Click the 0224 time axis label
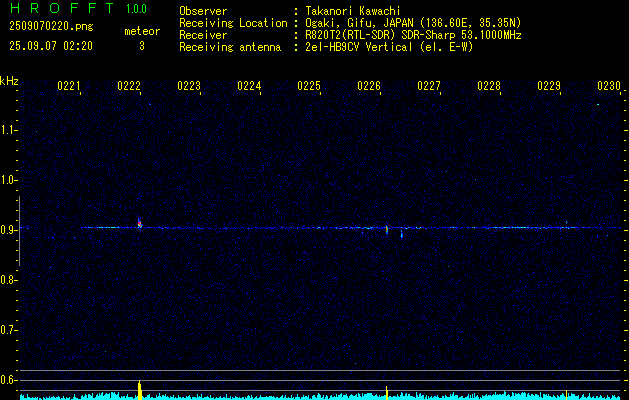Screen dimensions: 629x400 click(249, 86)
